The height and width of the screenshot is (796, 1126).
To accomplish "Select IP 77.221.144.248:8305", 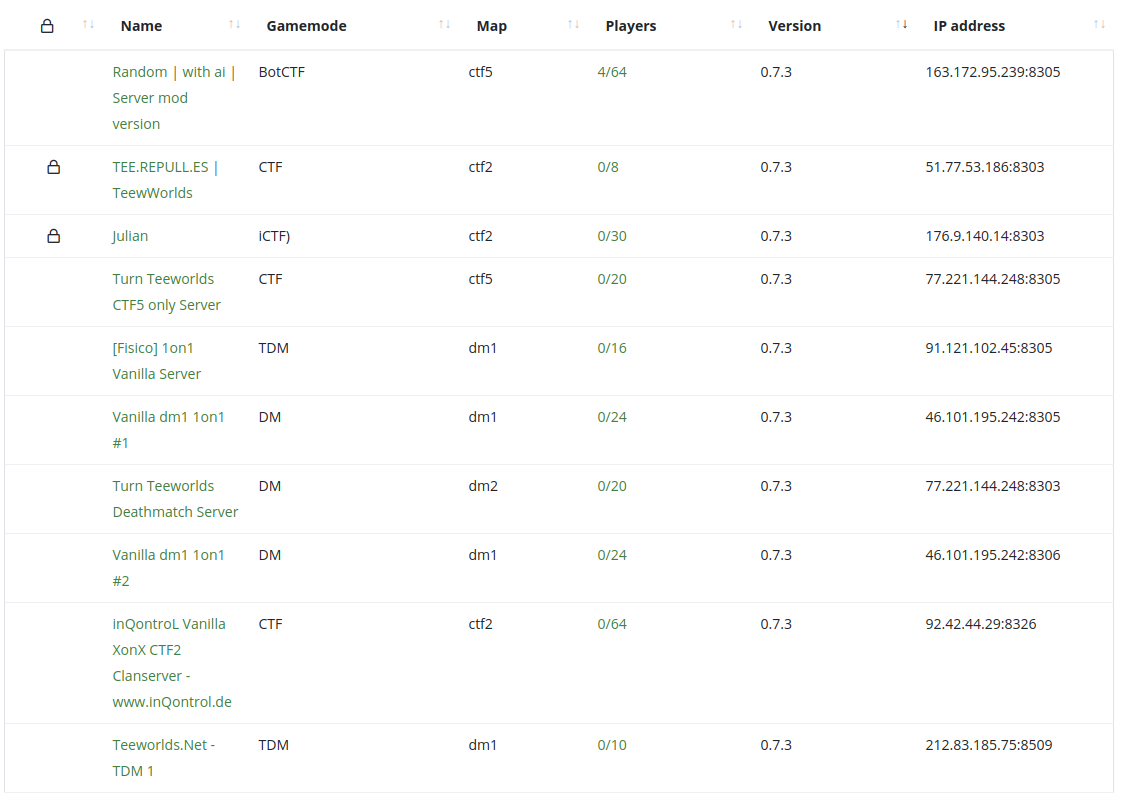I will click(x=992, y=279).
